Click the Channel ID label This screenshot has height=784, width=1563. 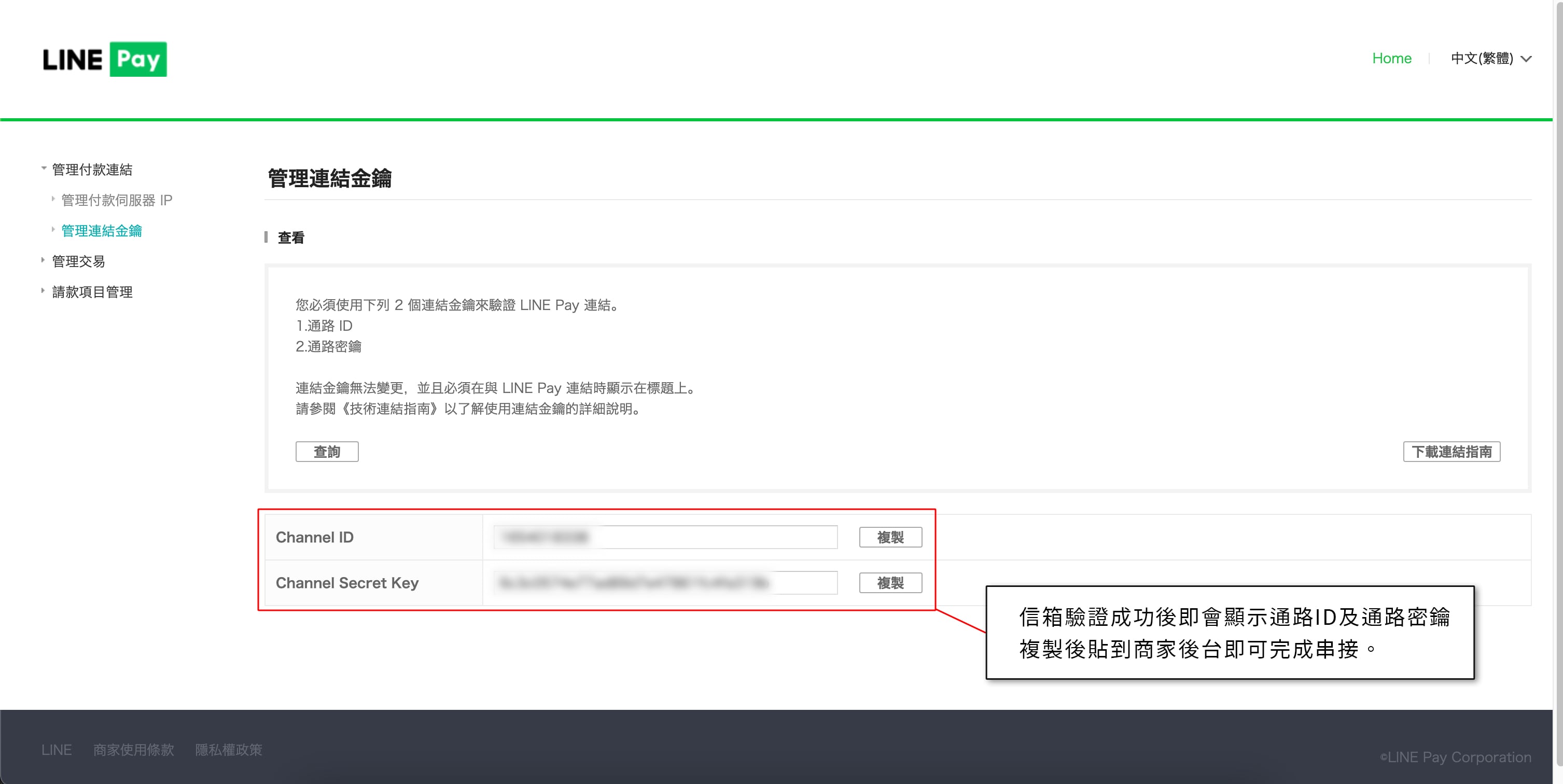(x=314, y=537)
